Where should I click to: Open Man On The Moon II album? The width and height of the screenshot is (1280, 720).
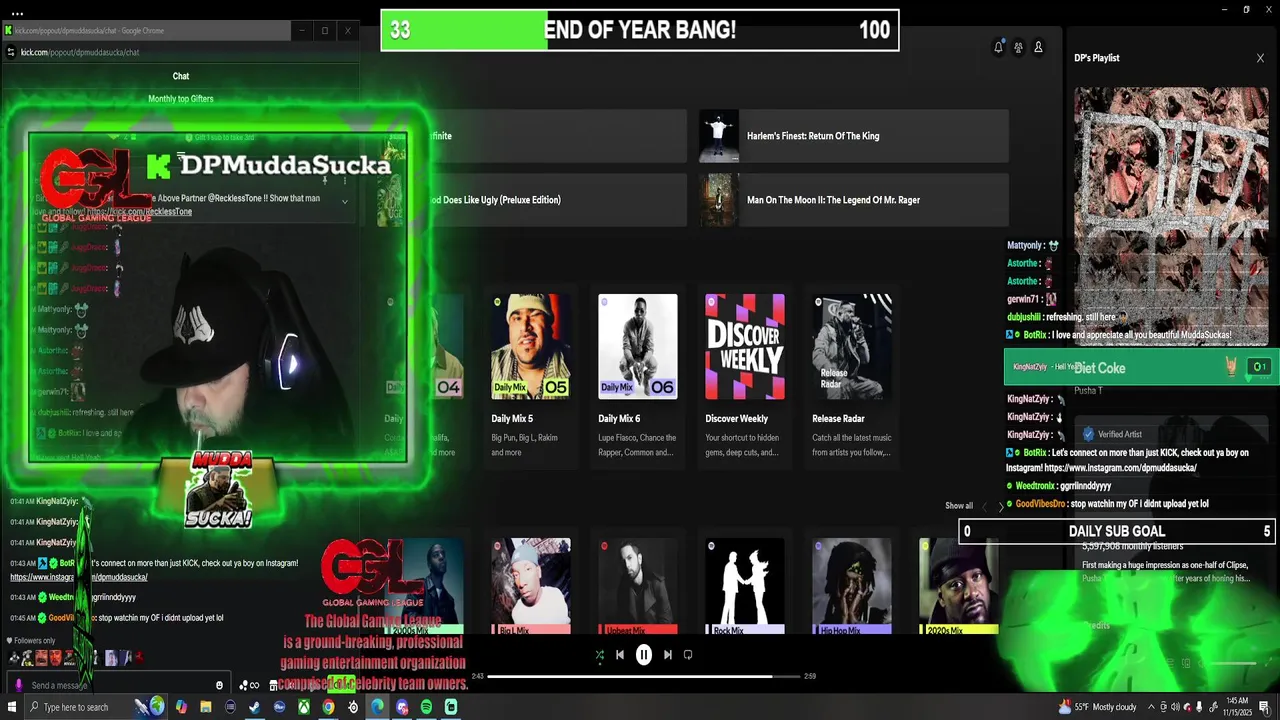click(x=854, y=200)
